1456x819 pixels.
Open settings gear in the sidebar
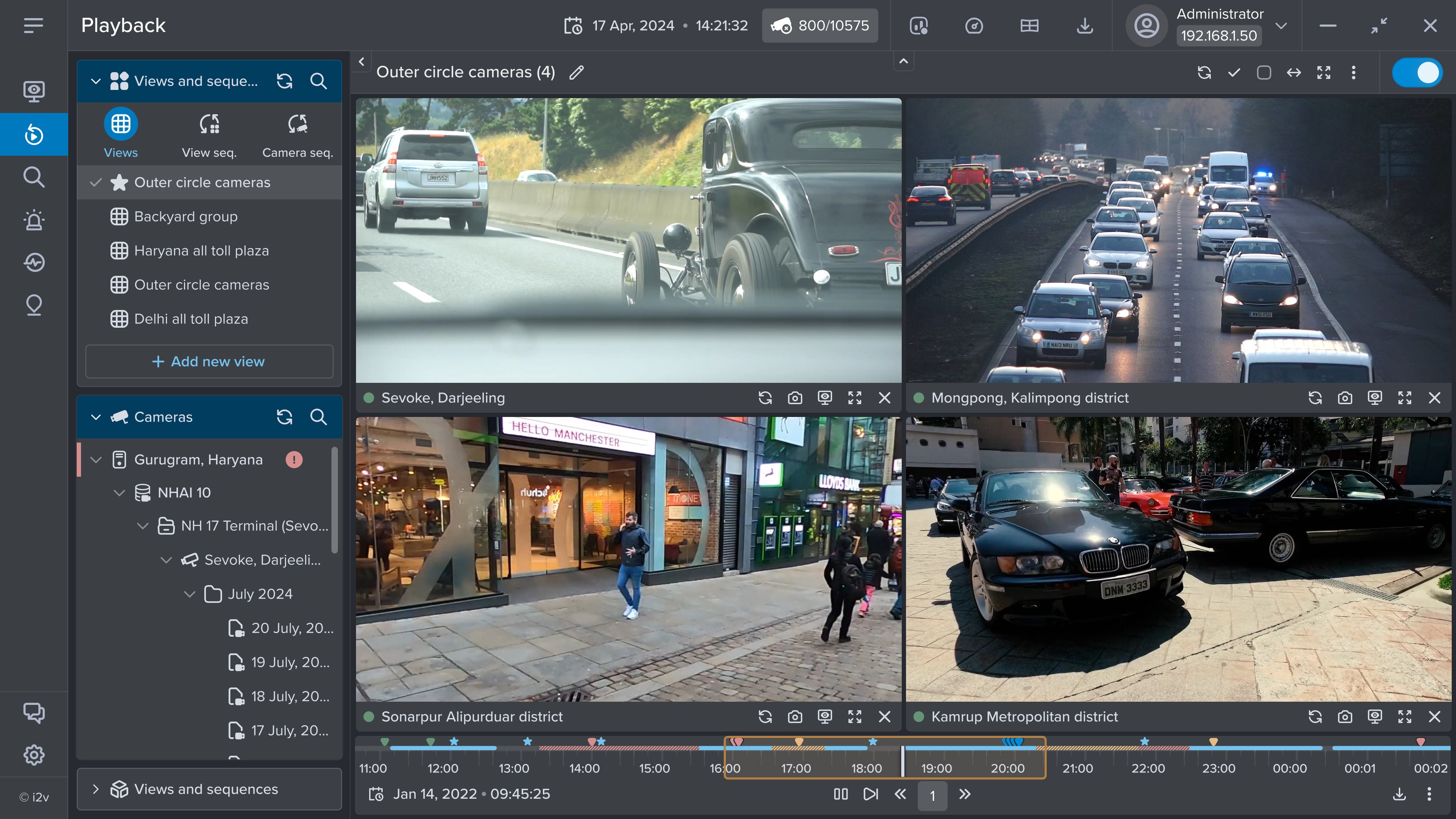34,755
